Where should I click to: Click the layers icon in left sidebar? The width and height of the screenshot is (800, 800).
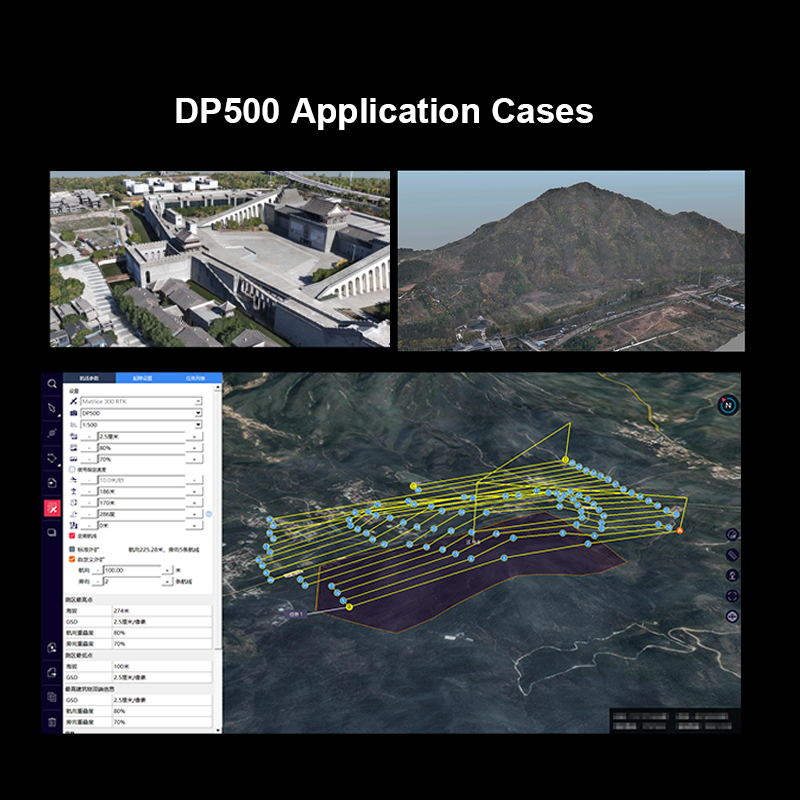(x=52, y=533)
